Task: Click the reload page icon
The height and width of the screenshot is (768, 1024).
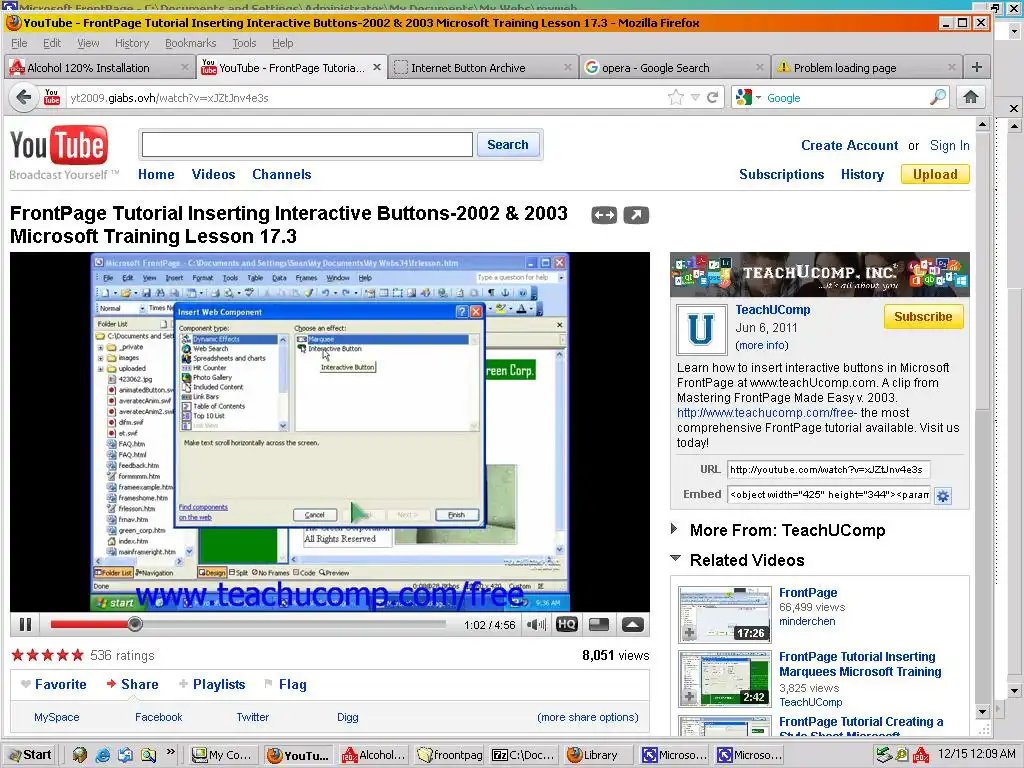Action: point(712,98)
